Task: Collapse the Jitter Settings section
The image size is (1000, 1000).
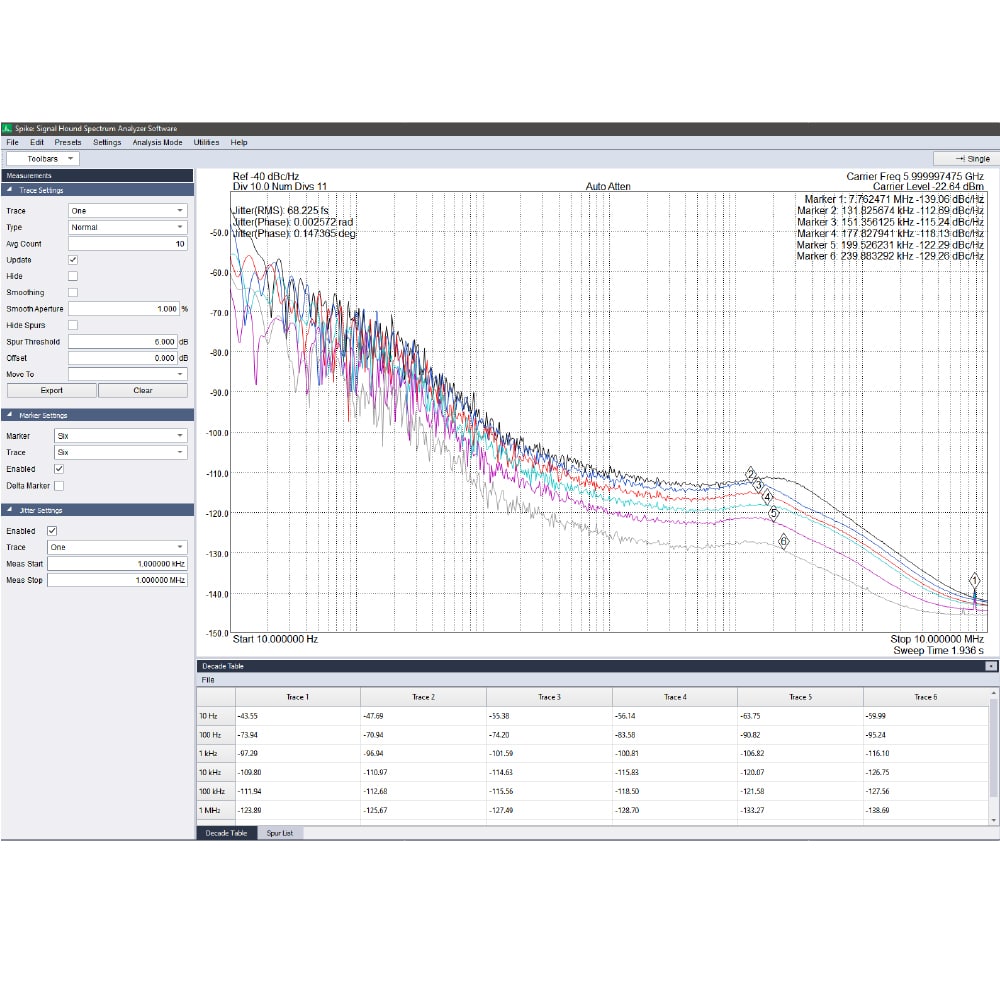Action: click(10, 510)
